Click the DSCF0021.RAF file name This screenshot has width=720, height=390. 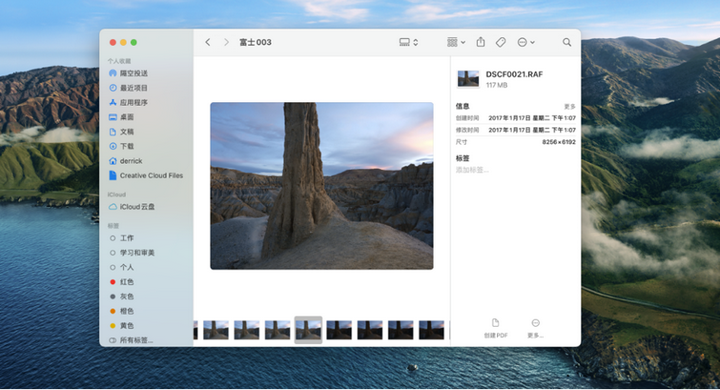tap(514, 74)
